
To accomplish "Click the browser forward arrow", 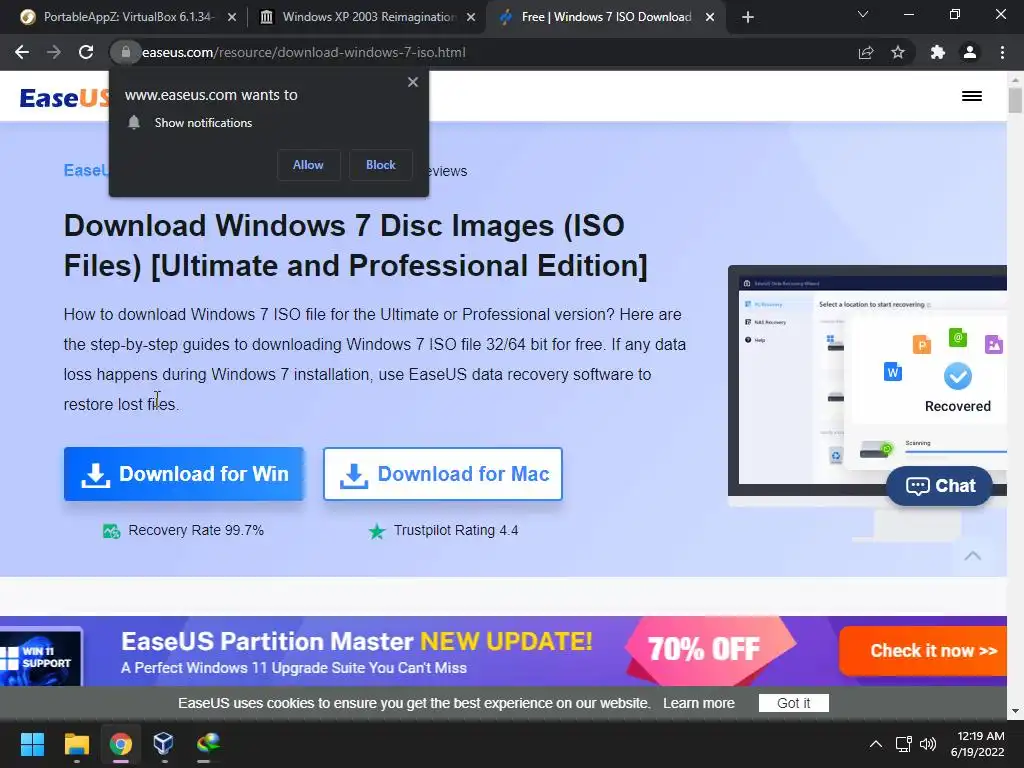I will (54, 52).
